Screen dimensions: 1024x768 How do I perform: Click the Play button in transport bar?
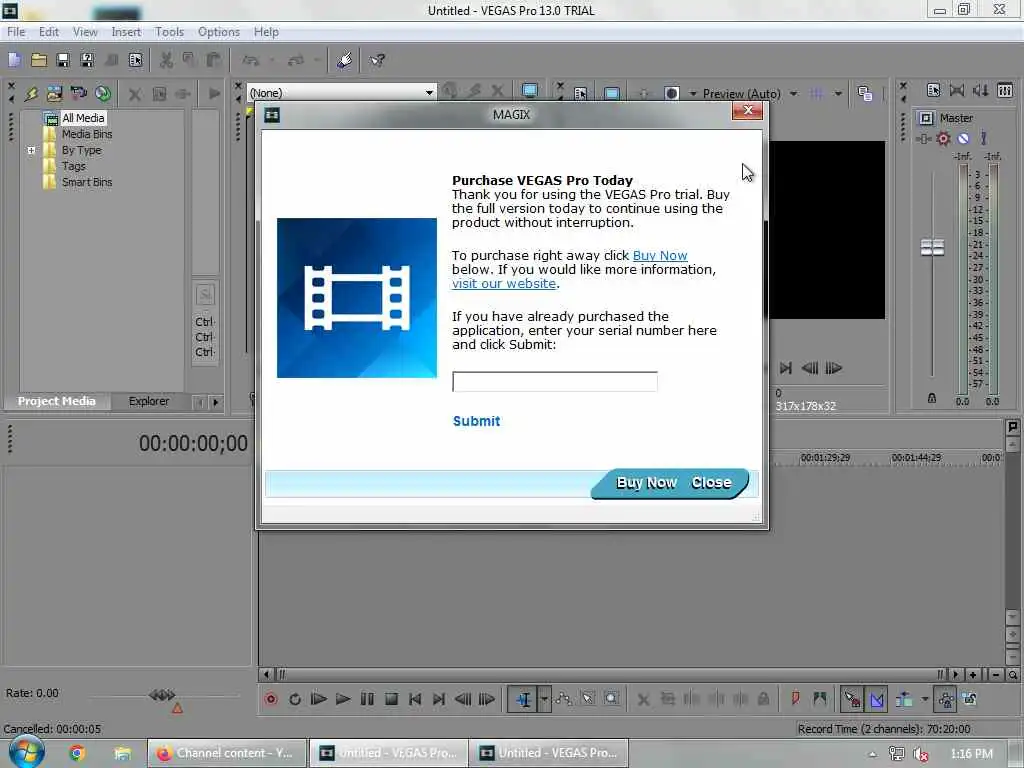[x=343, y=699]
